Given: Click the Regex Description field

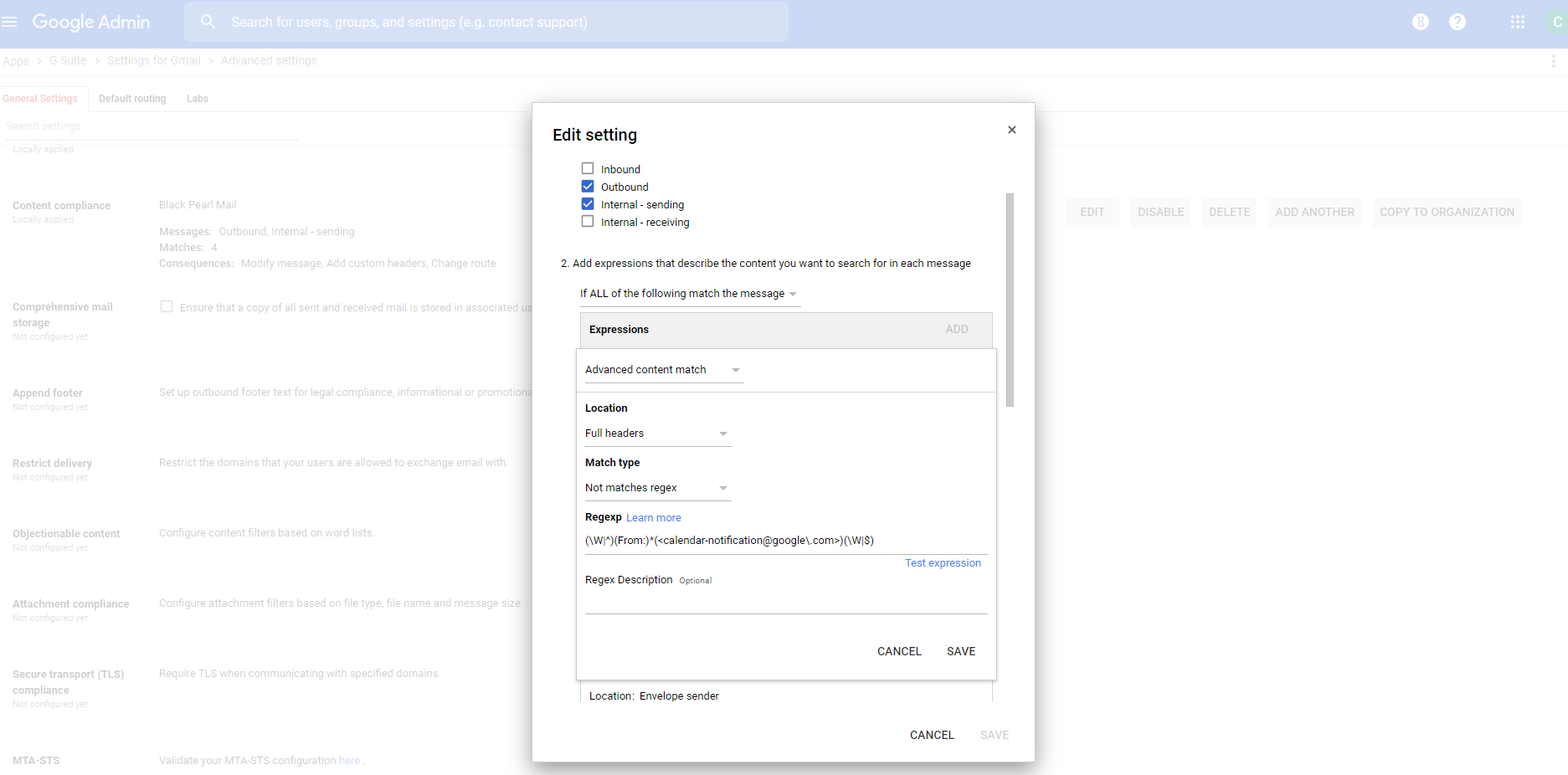Looking at the screenshot, I should [x=786, y=602].
